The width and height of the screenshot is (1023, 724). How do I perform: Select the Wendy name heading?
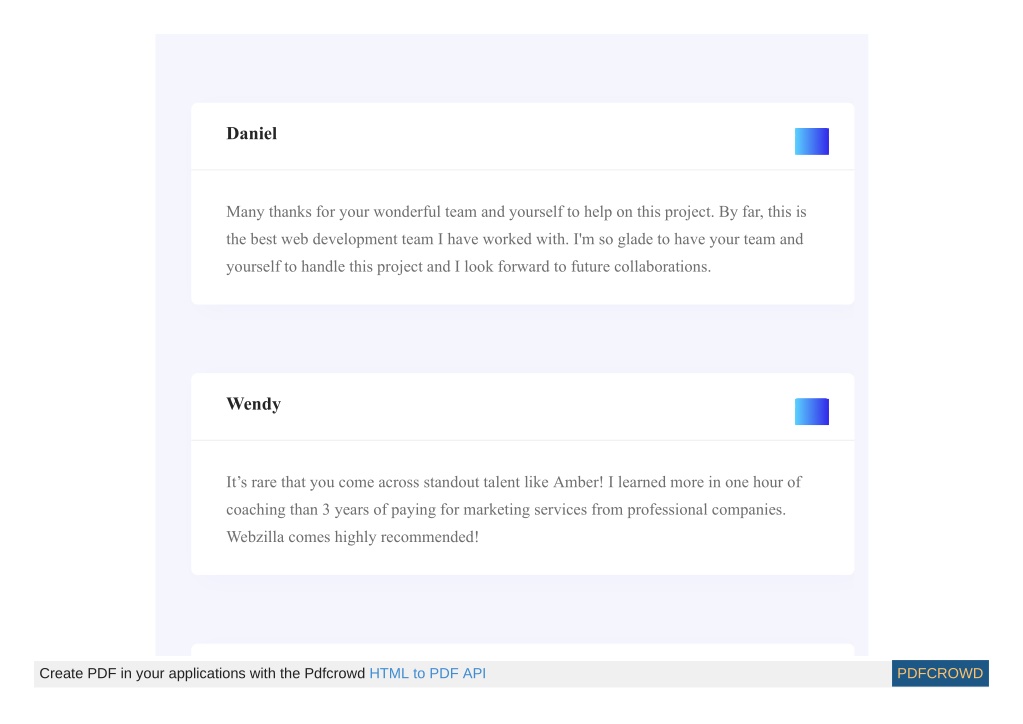254,404
